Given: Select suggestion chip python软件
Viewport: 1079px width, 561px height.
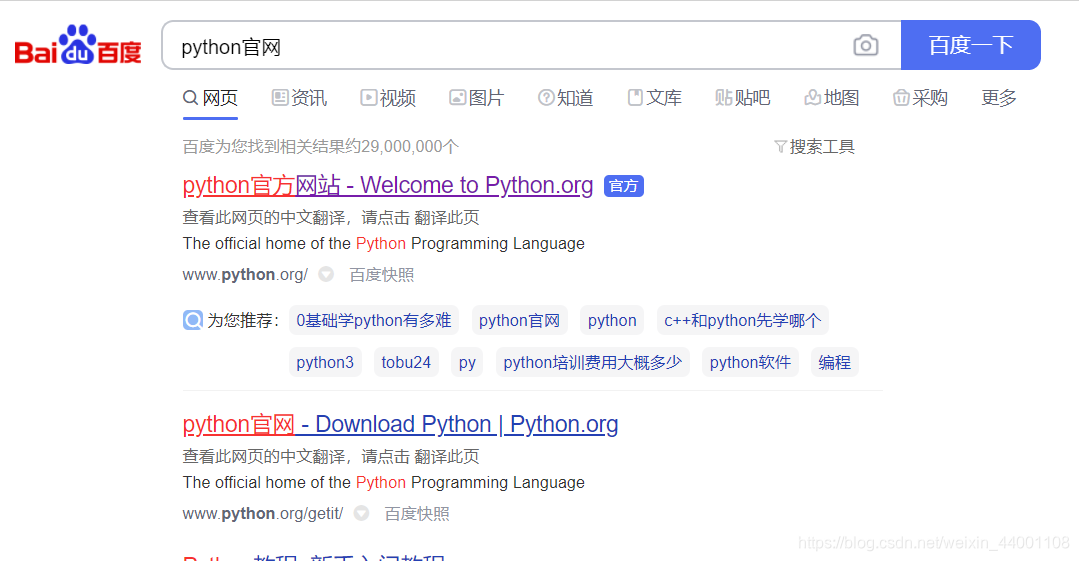Looking at the screenshot, I should (750, 363).
